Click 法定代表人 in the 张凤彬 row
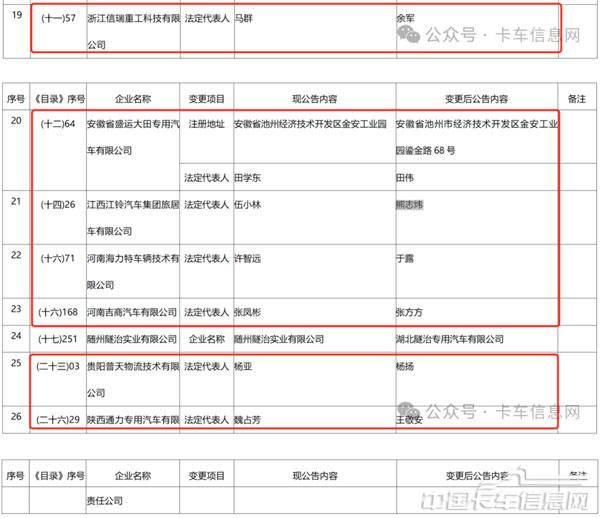Viewport: 600px width, 518px height. (x=207, y=312)
